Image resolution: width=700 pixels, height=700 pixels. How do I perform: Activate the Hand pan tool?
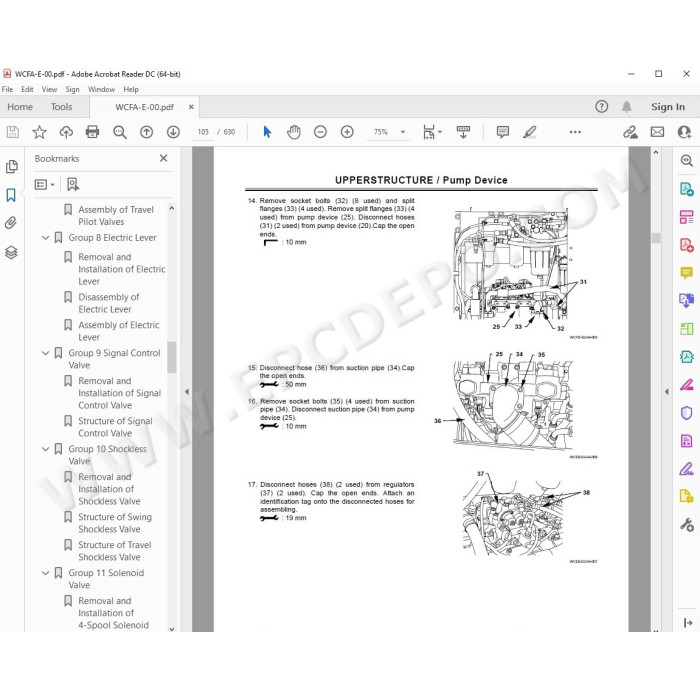click(294, 132)
